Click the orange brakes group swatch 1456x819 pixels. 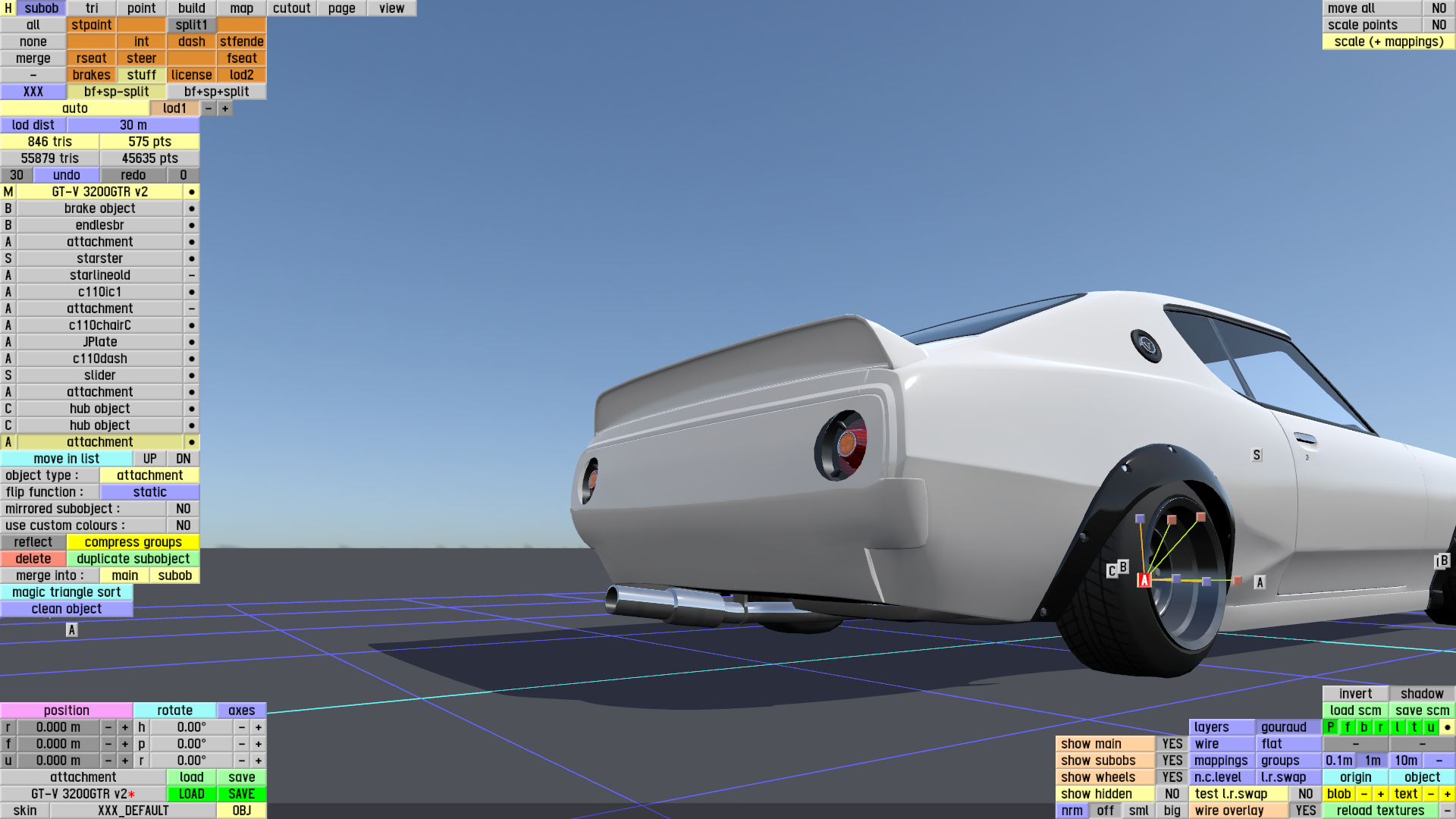tap(91, 75)
